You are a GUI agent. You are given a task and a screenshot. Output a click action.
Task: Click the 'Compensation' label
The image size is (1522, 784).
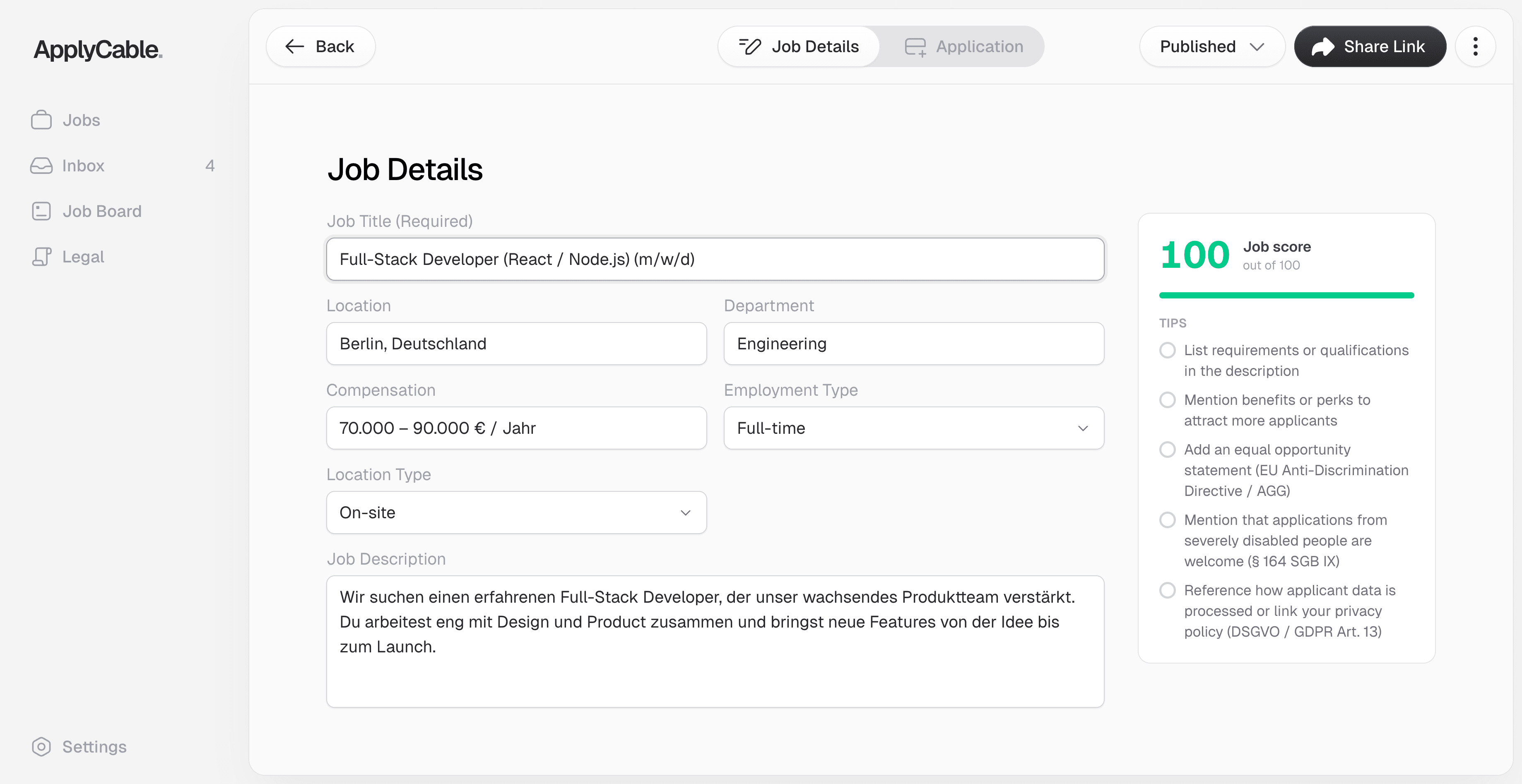(x=380, y=390)
